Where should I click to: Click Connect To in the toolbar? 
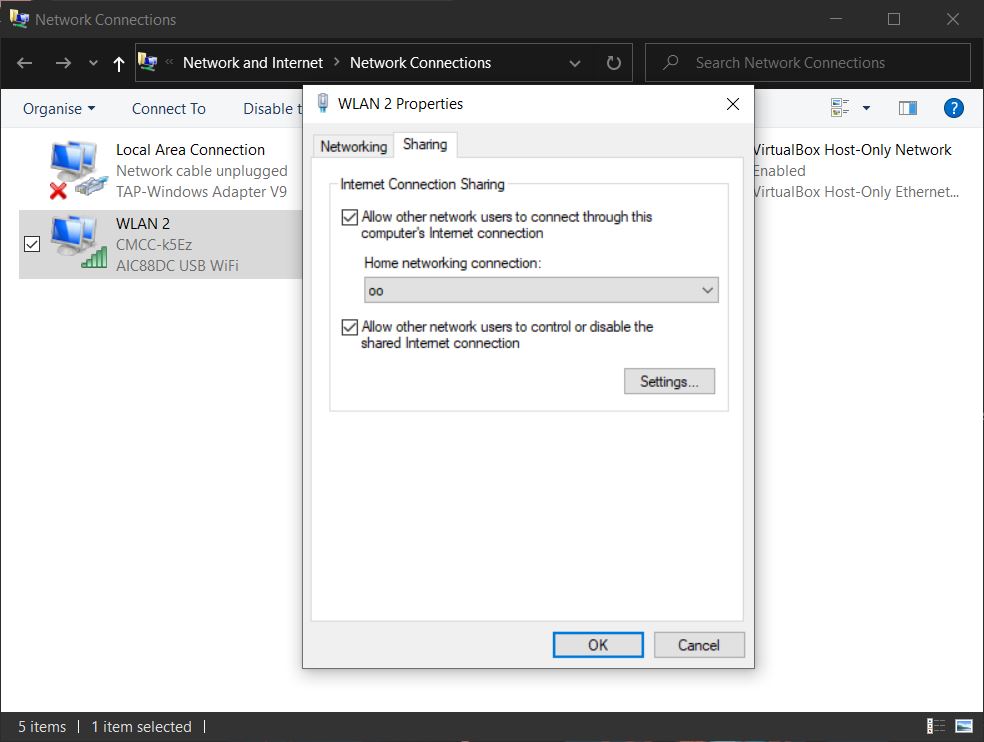[x=168, y=109]
